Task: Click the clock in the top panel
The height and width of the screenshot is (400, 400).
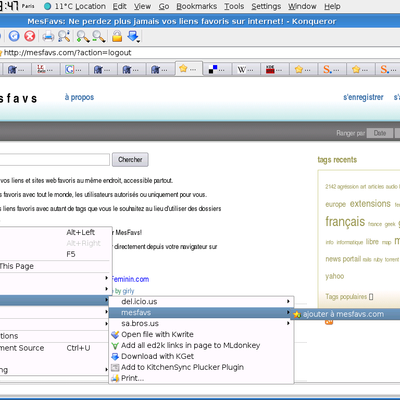Action: (9, 6)
